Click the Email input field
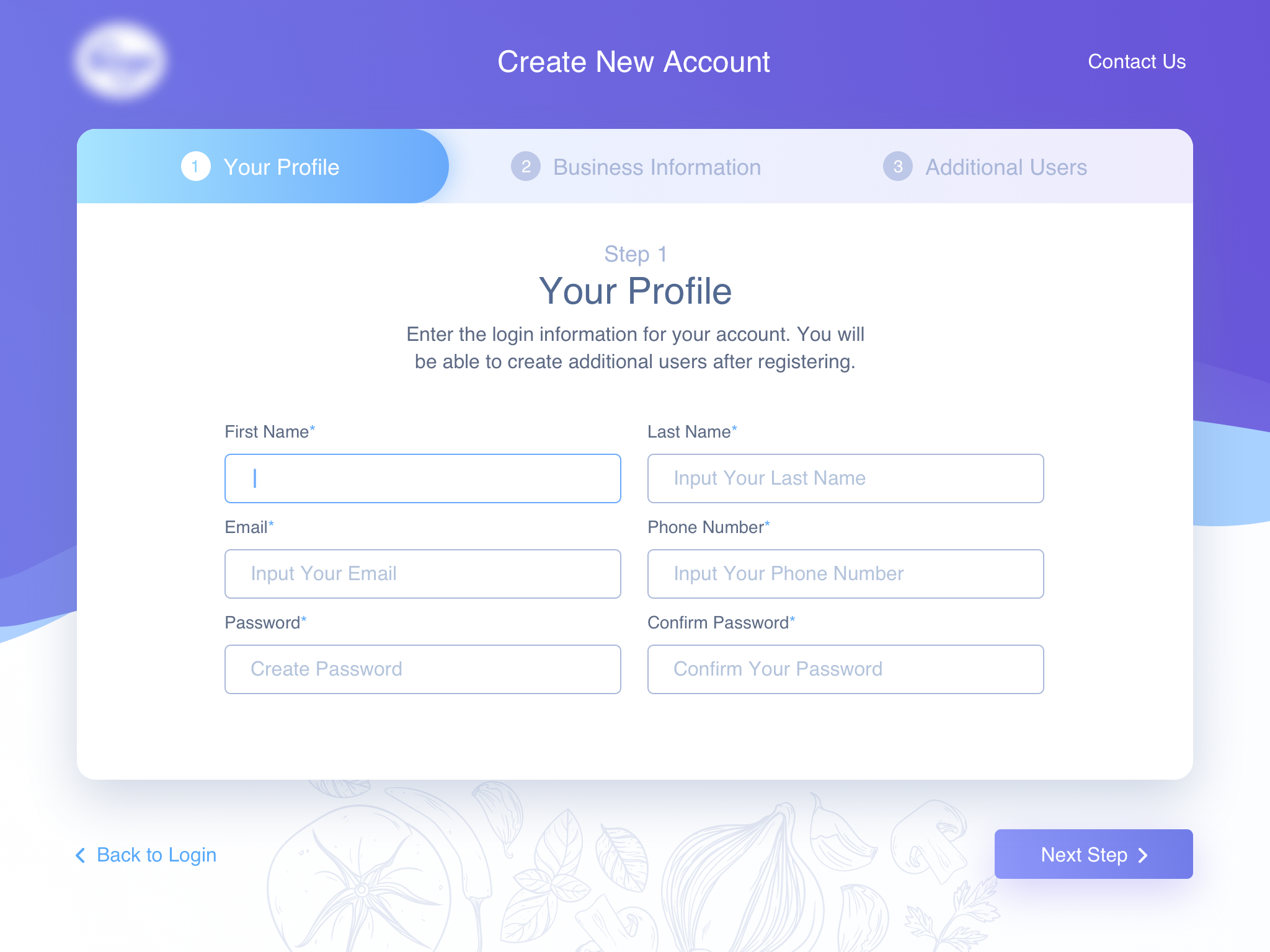 point(423,573)
